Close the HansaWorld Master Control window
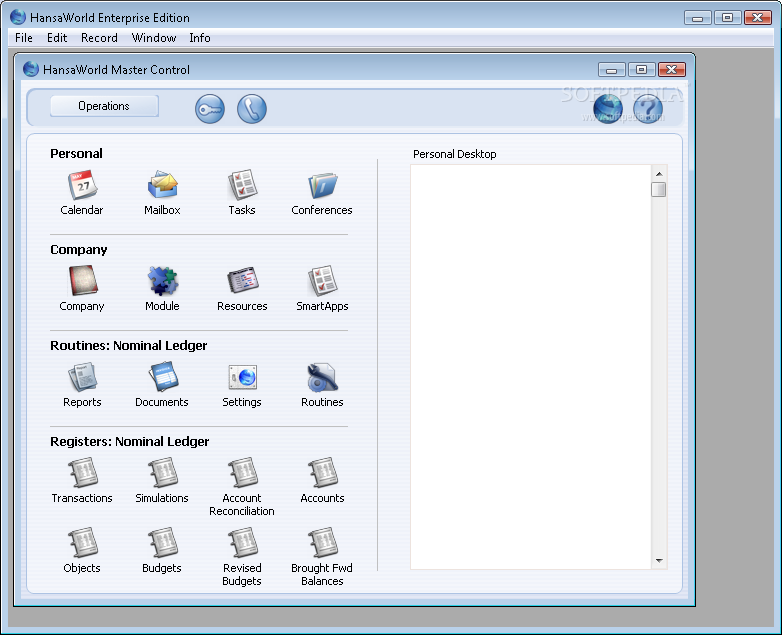The image size is (782, 635). pyautogui.click(x=672, y=70)
